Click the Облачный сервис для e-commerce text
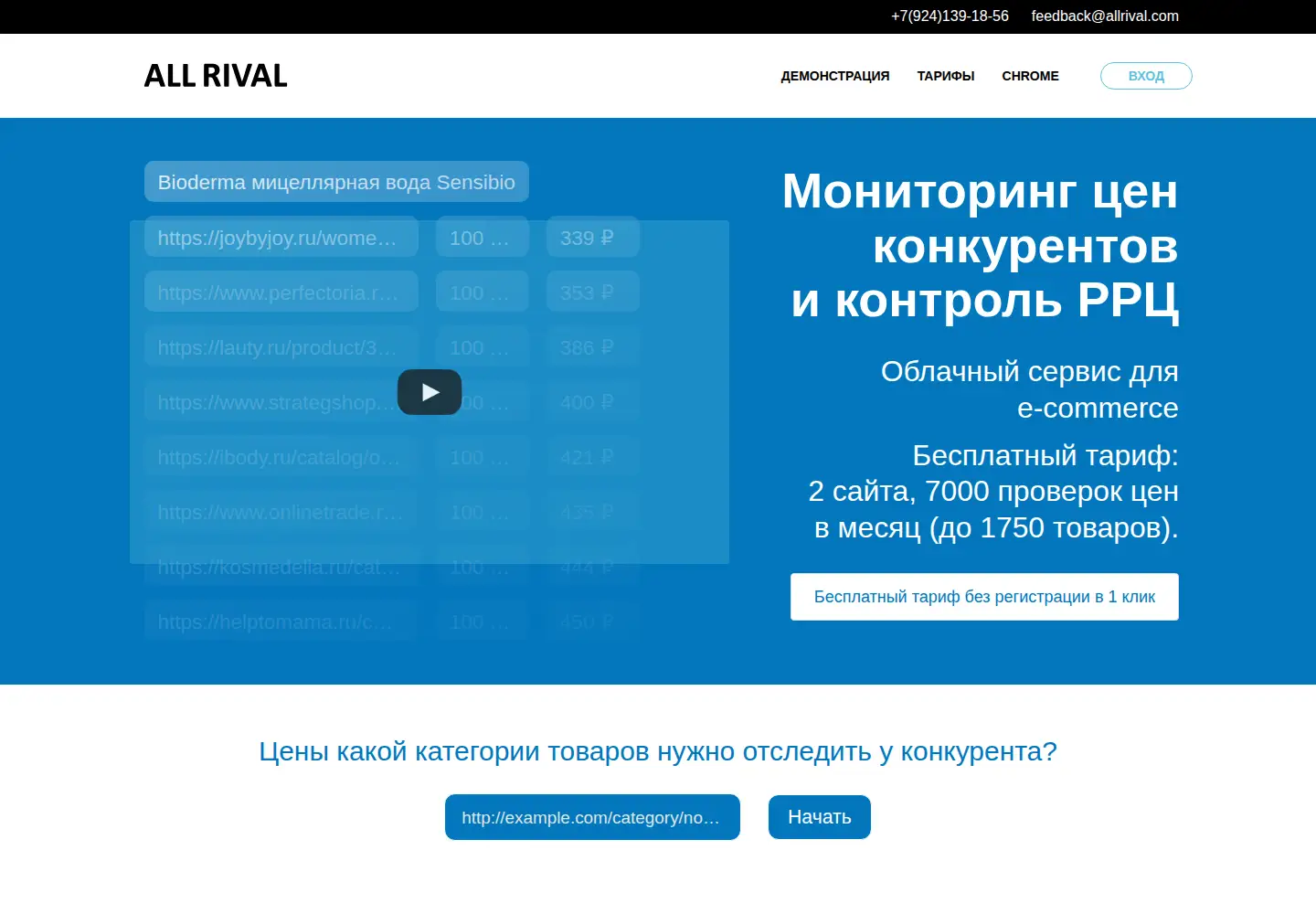The width and height of the screenshot is (1316, 914). 1029,389
